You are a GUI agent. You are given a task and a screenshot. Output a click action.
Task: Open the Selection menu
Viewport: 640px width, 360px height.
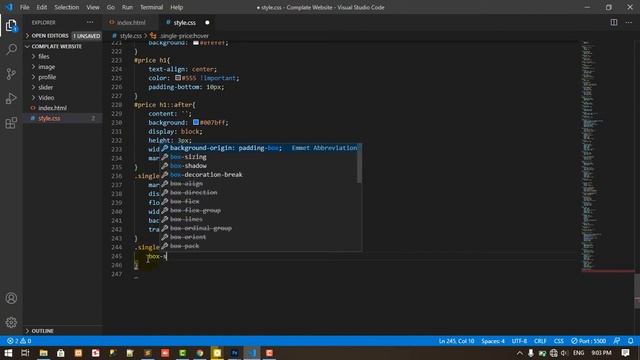click(x=67, y=7)
